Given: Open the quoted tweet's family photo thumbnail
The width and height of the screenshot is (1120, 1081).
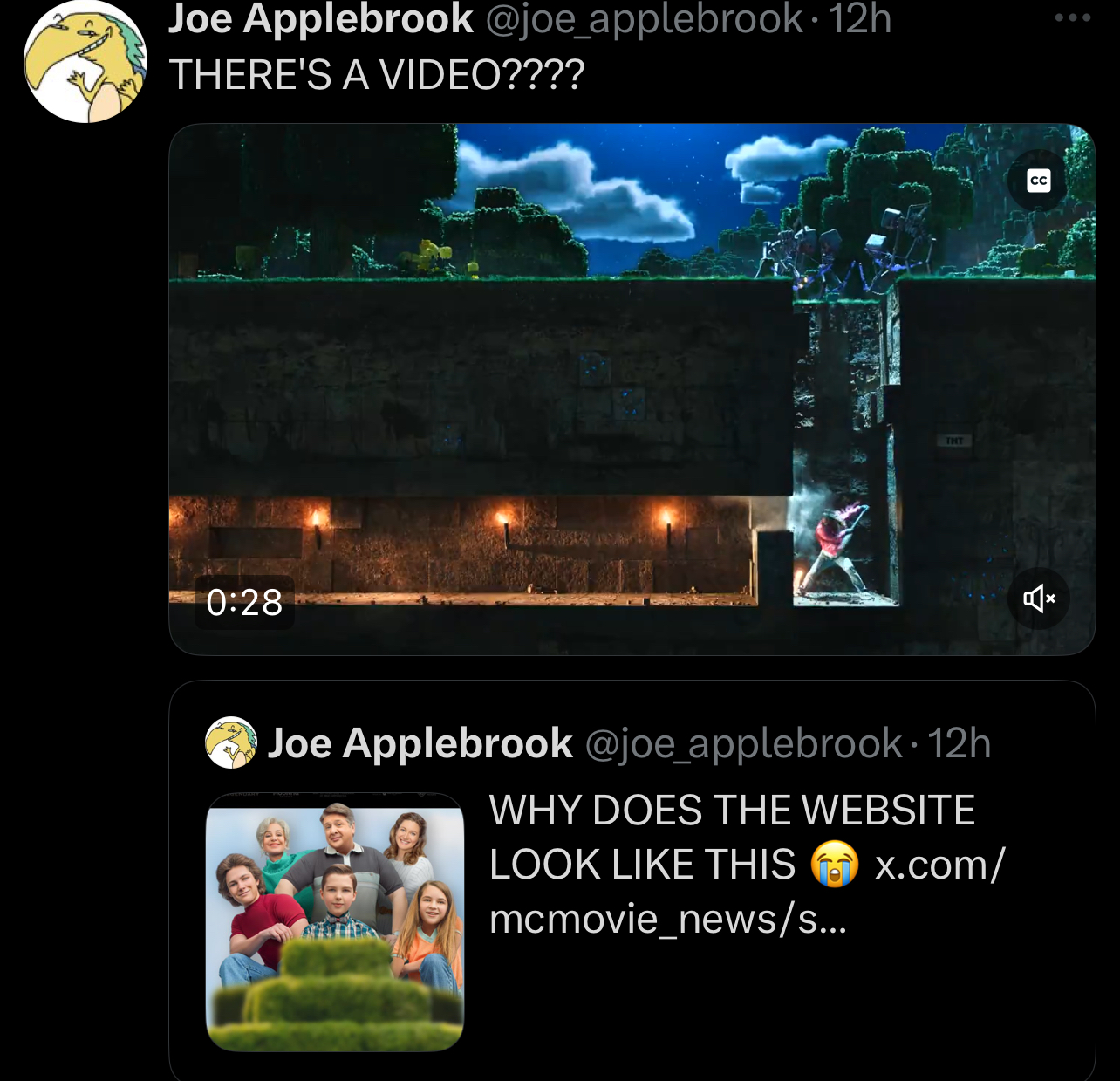Looking at the screenshot, I should point(335,922).
